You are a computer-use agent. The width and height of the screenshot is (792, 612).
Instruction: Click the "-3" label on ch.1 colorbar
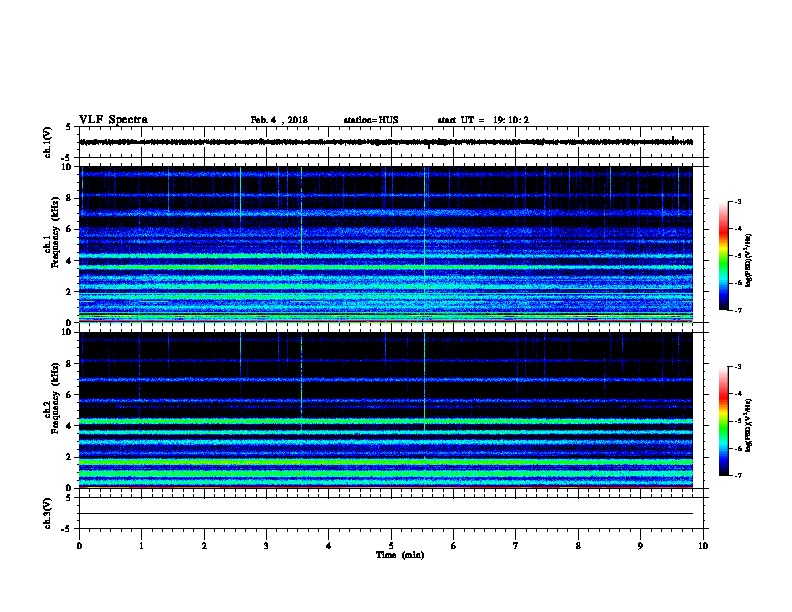click(x=737, y=202)
